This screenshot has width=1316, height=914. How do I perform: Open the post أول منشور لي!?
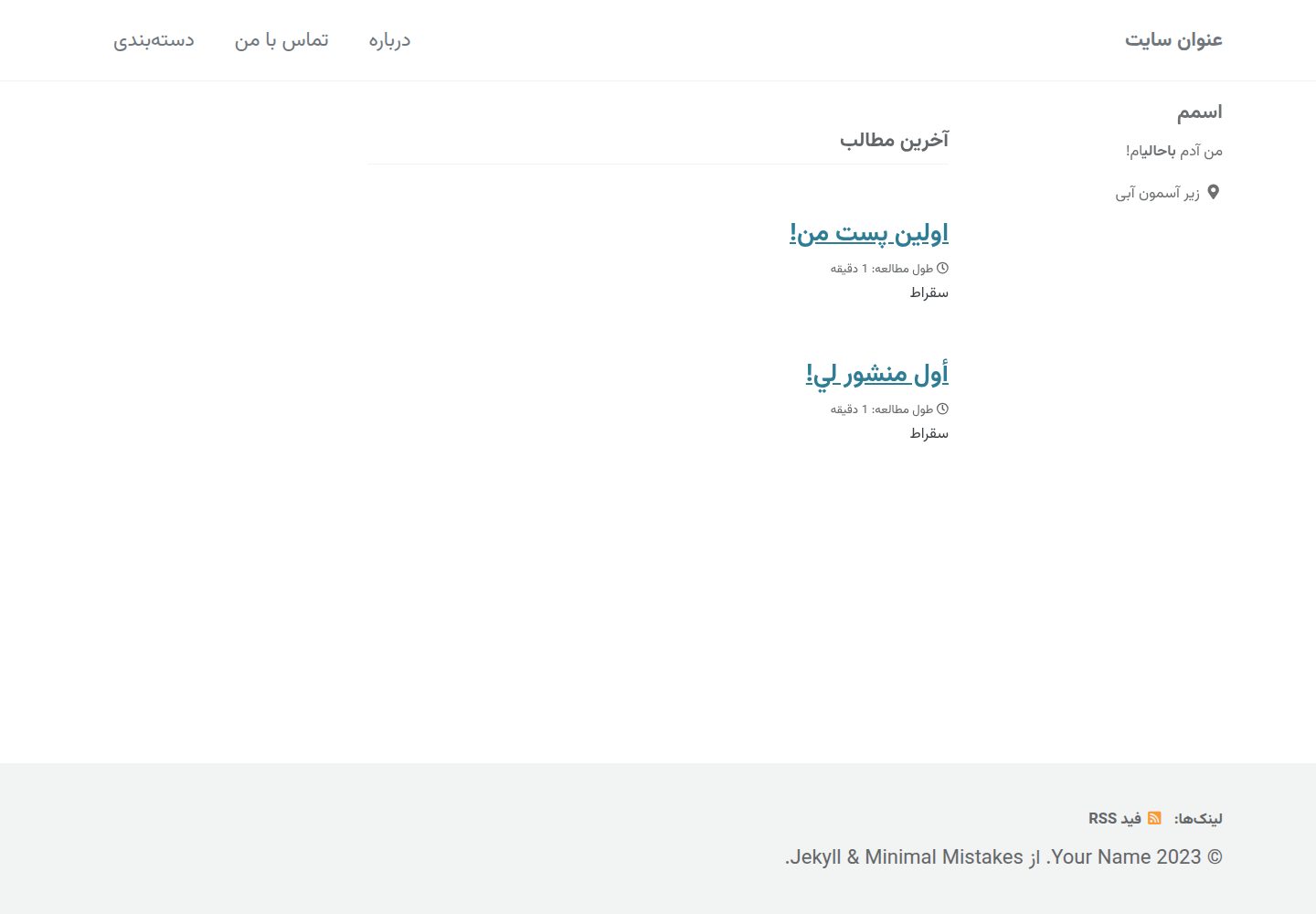pyautogui.click(x=877, y=375)
